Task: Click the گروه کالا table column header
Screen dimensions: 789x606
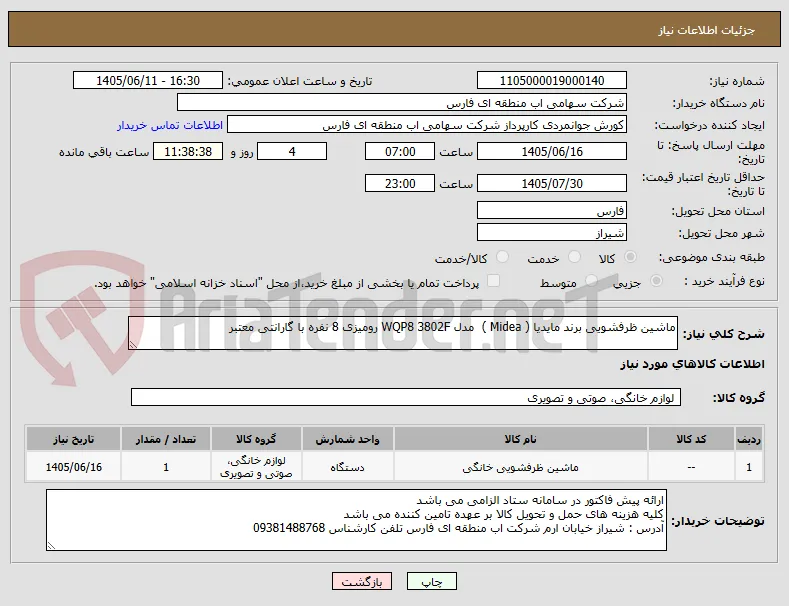Action: tap(256, 439)
